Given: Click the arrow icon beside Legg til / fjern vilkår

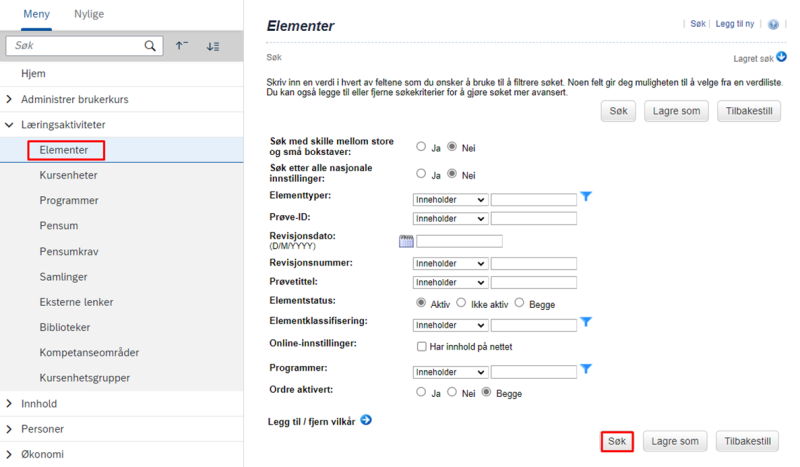Looking at the screenshot, I should (366, 420).
